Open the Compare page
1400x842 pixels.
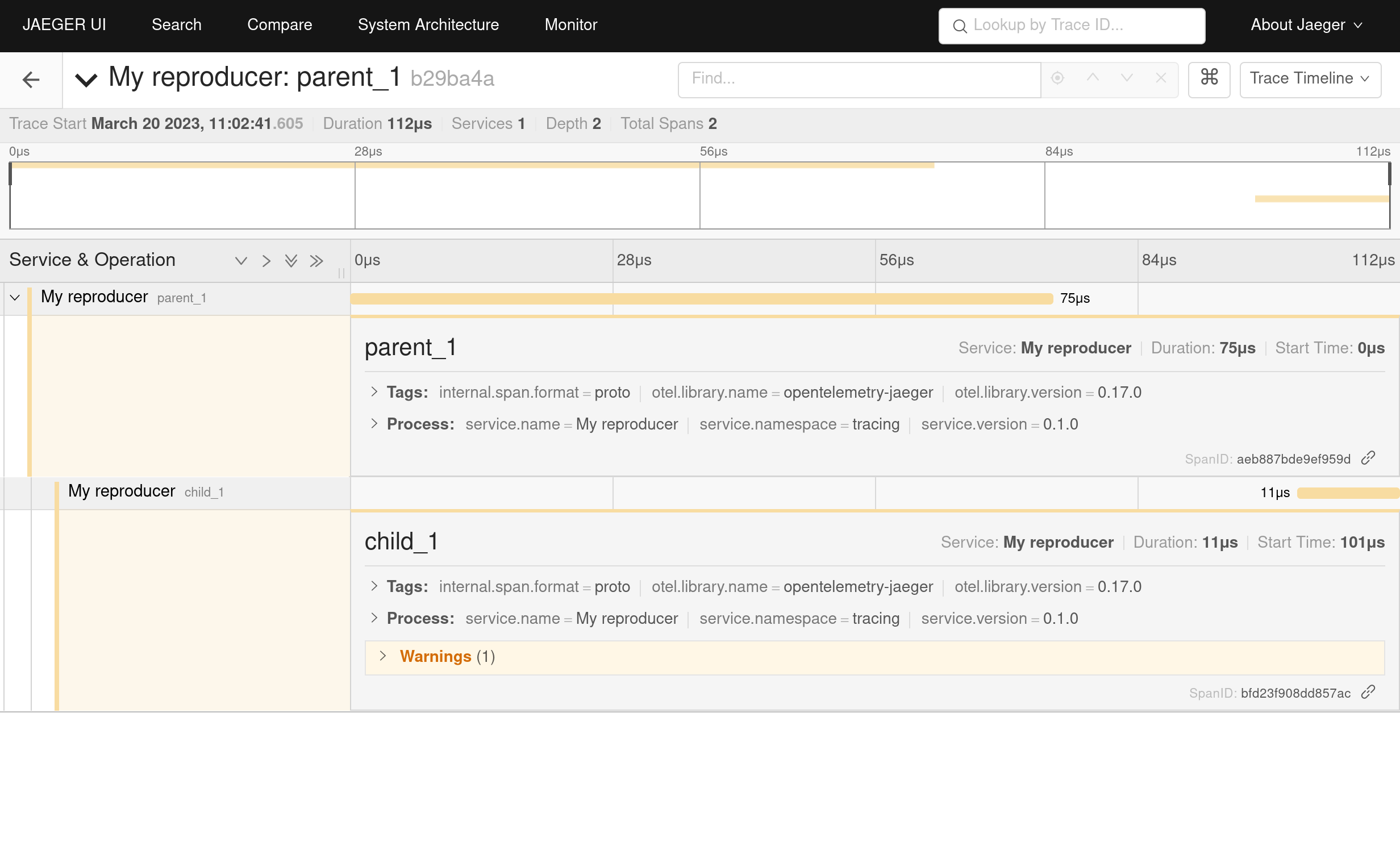coord(279,24)
